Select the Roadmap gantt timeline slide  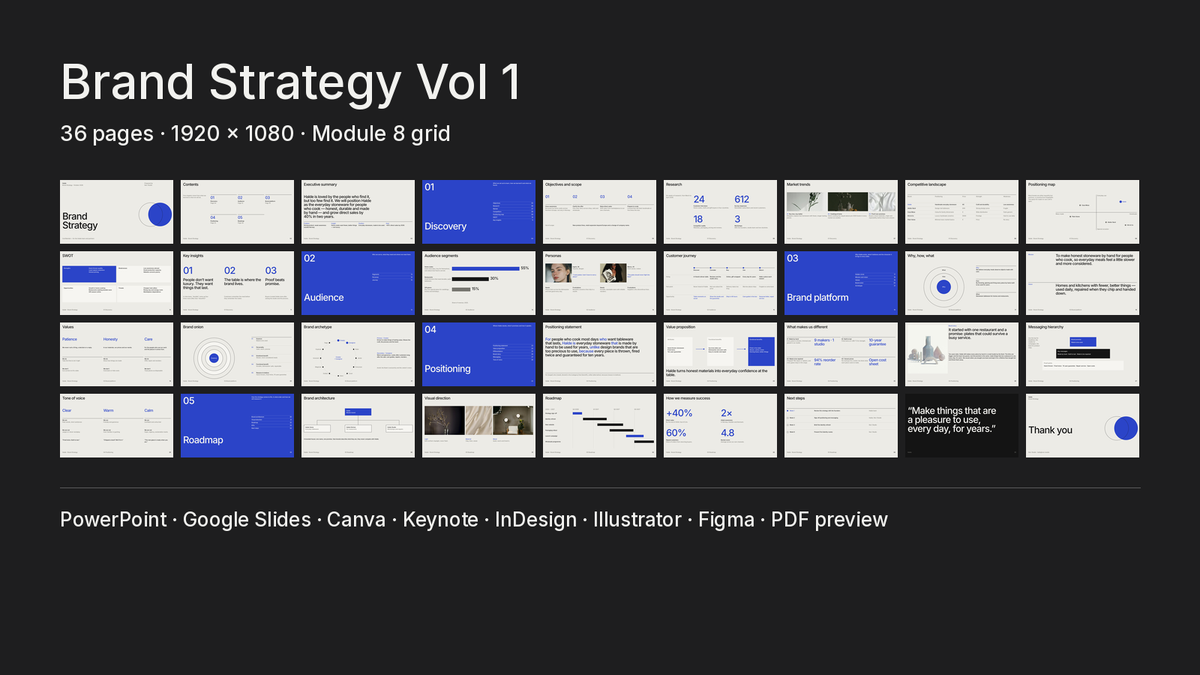point(600,425)
